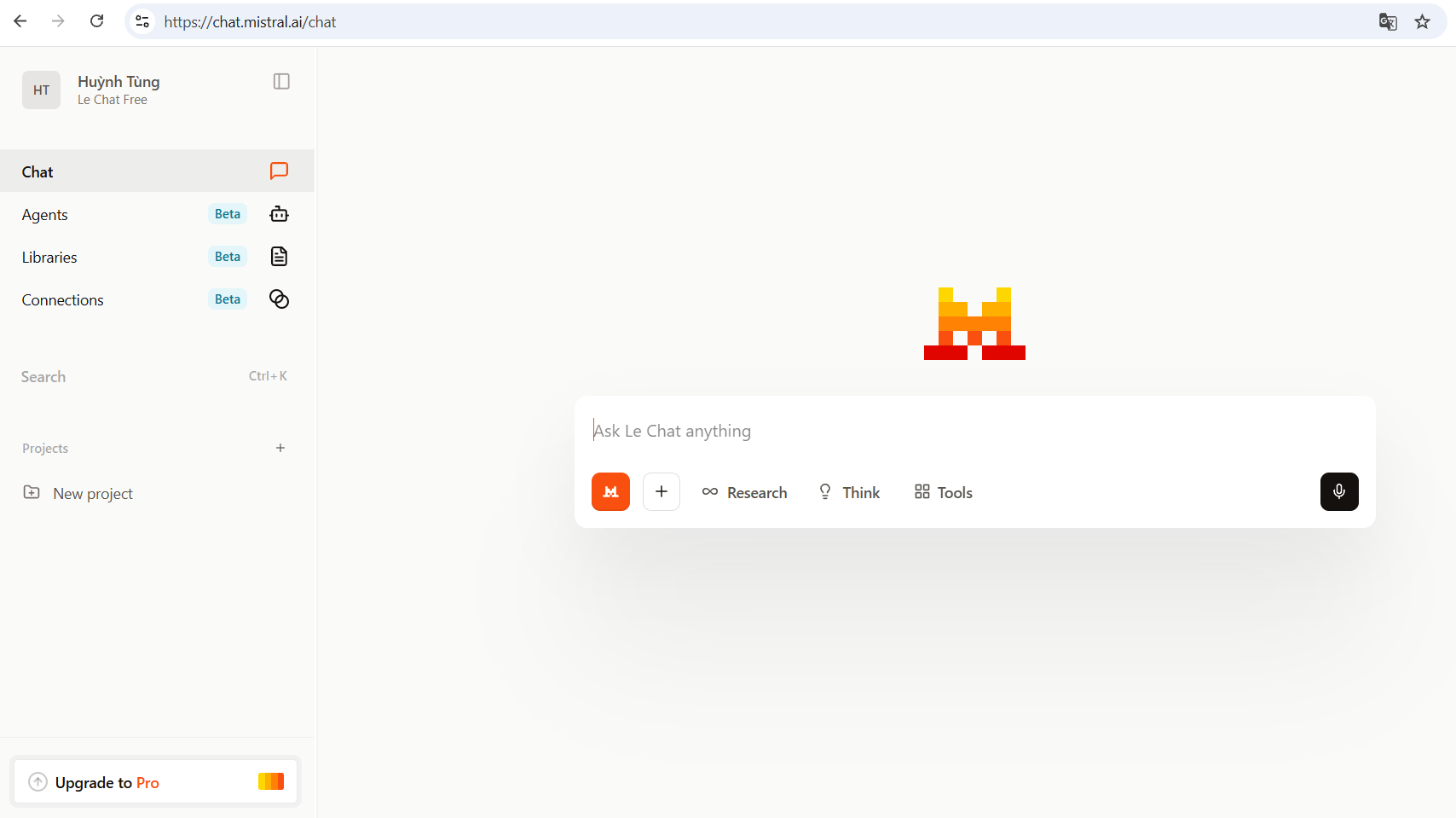Open the Search field in sidebar
The image size is (1456, 818).
tap(157, 376)
